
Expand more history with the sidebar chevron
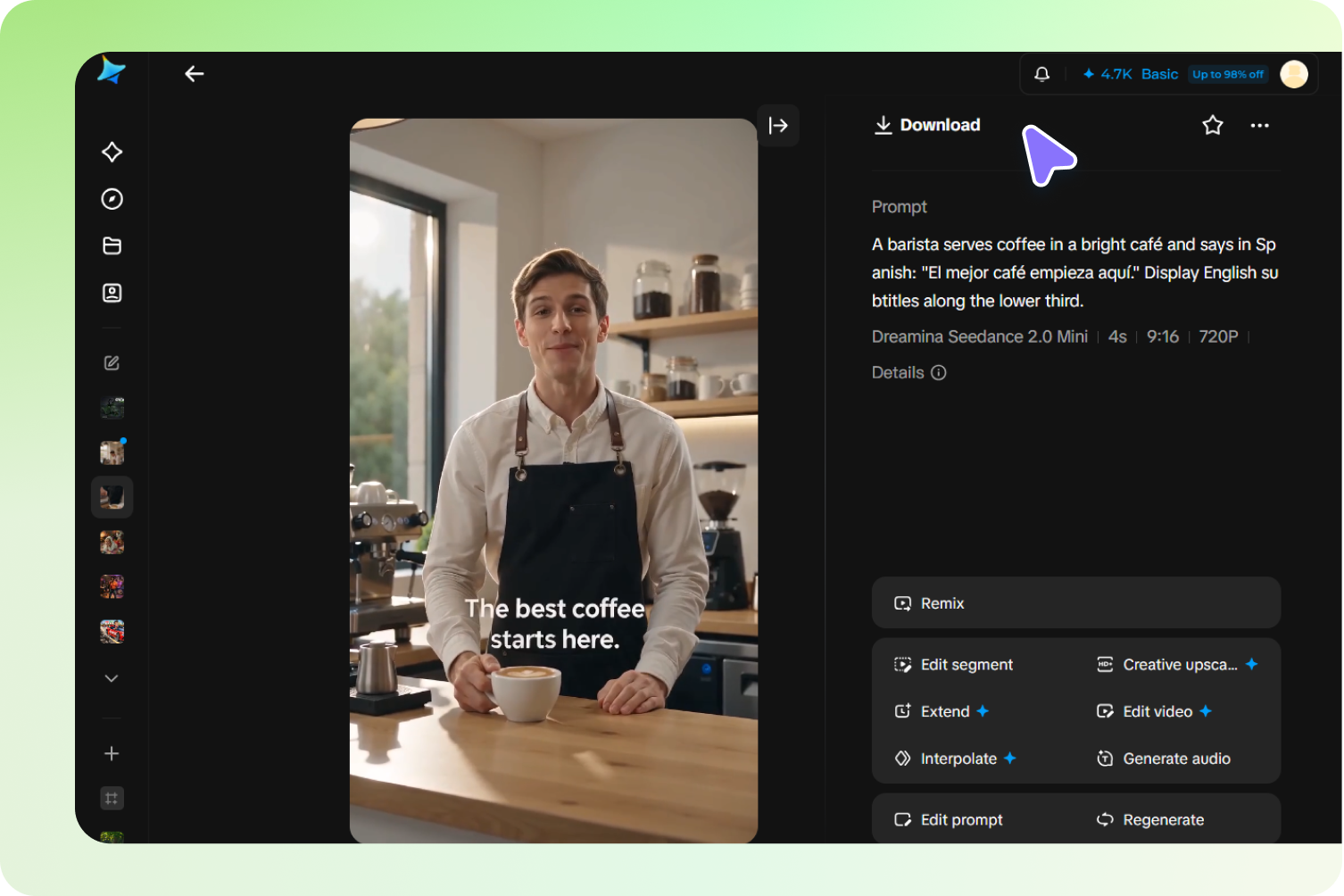pos(112,678)
